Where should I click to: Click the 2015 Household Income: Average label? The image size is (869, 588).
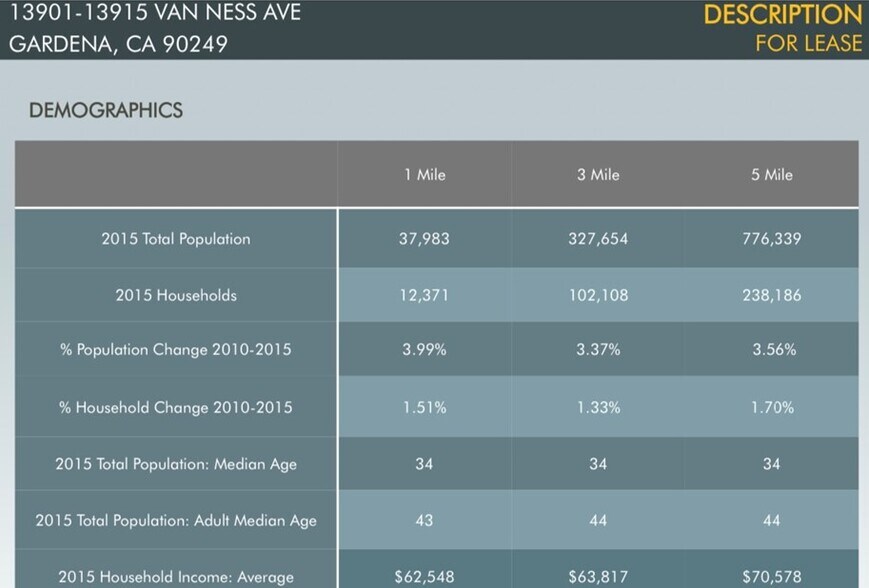[x=176, y=577]
